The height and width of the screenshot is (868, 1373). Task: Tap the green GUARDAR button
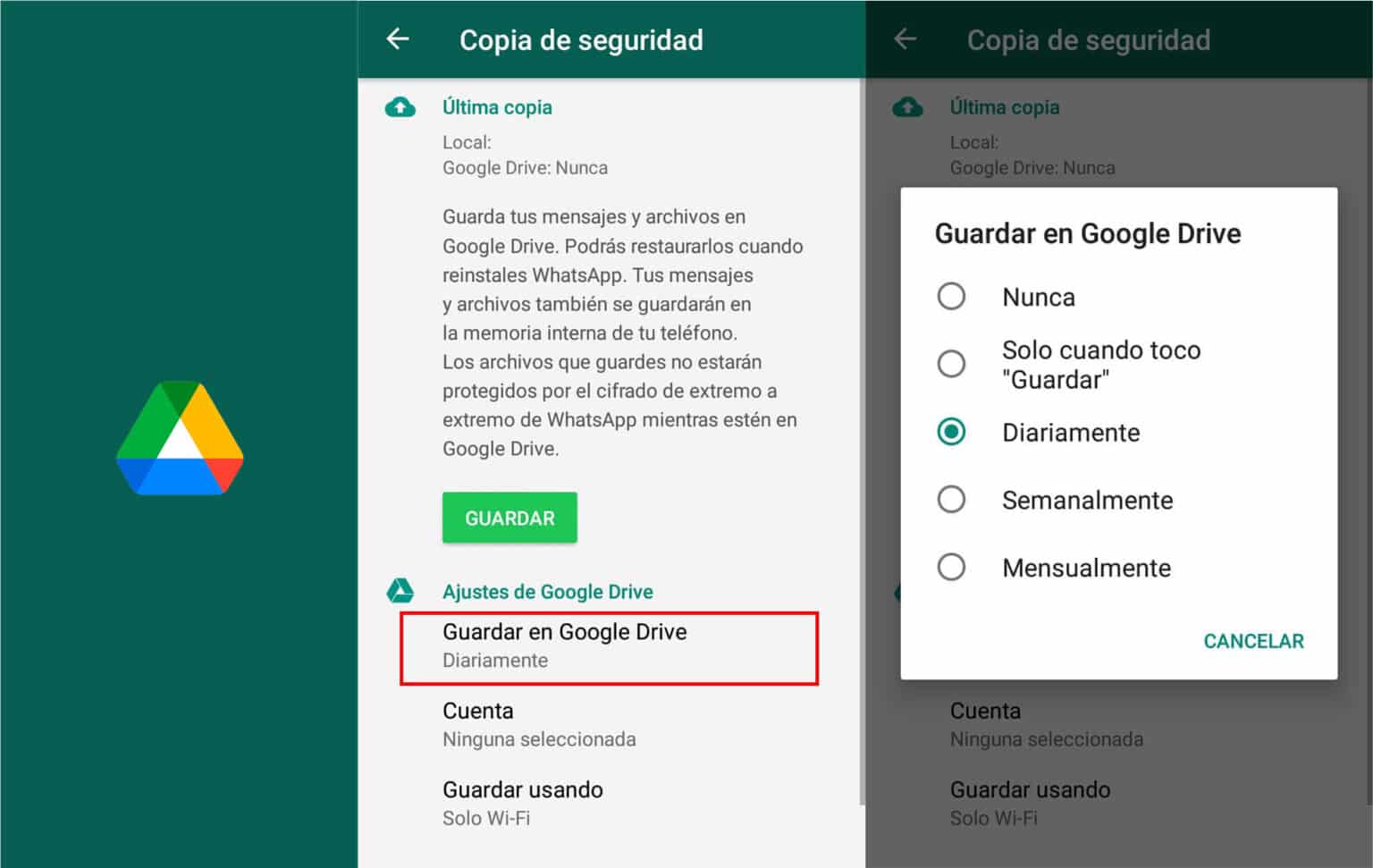click(x=510, y=518)
